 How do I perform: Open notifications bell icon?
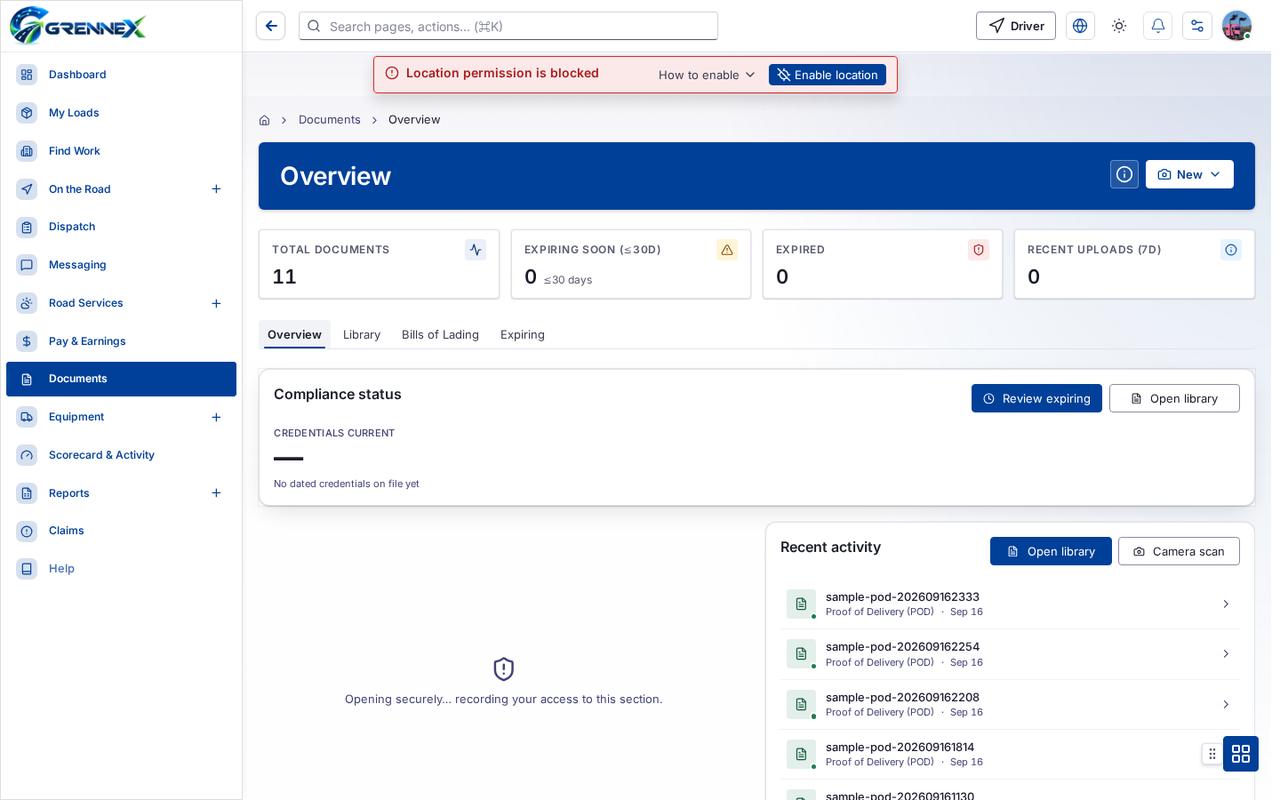pos(1158,26)
